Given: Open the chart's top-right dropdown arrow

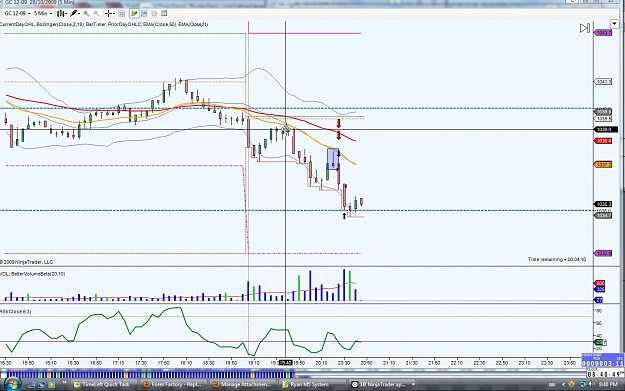Looking at the screenshot, I should (614, 24).
